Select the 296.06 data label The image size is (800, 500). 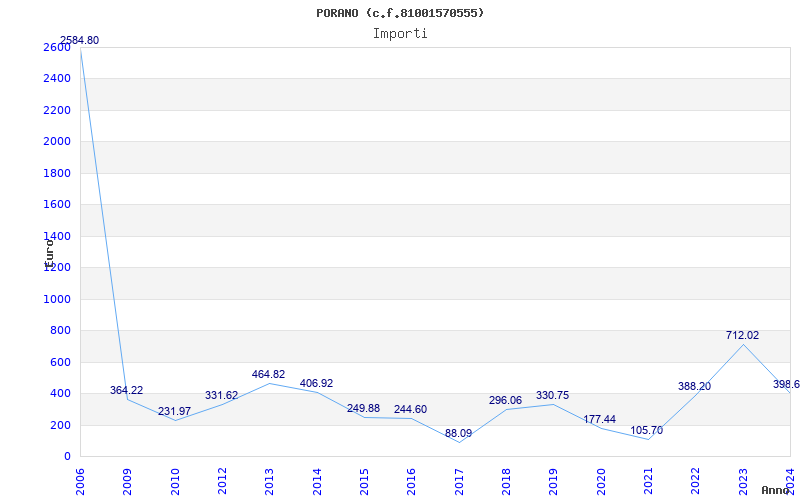coord(505,401)
